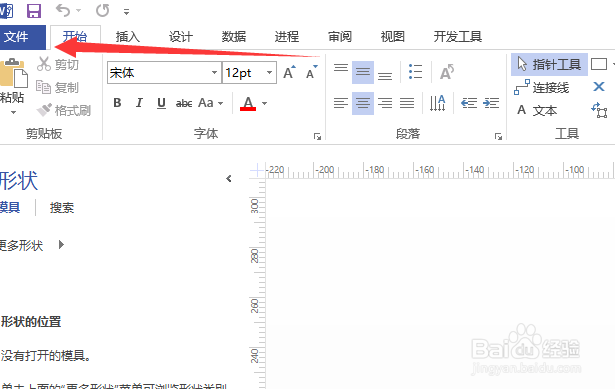
Task: Switch to the 设计 (Design) tab
Action: [181, 37]
